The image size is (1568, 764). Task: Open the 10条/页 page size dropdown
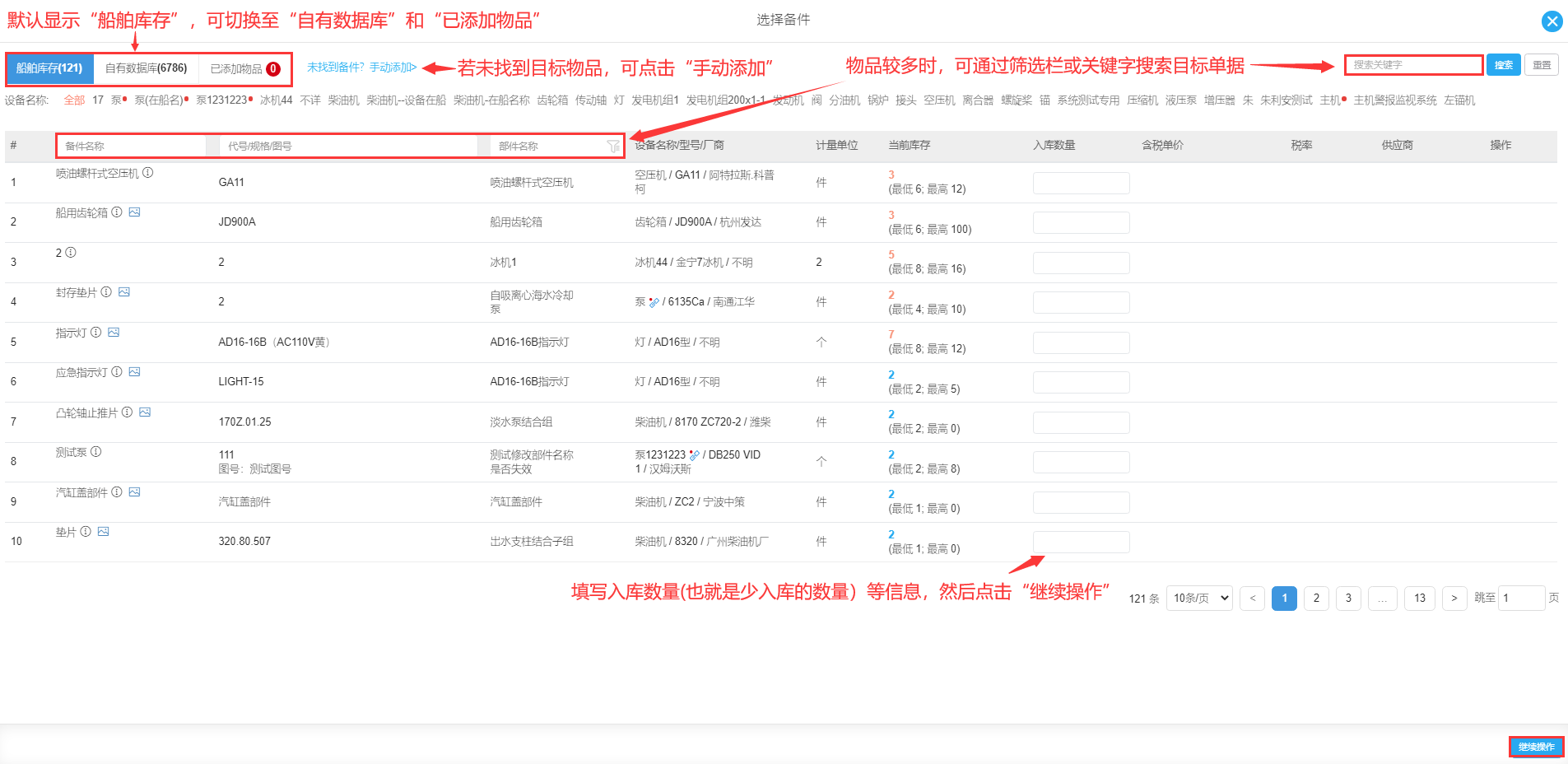1199,599
